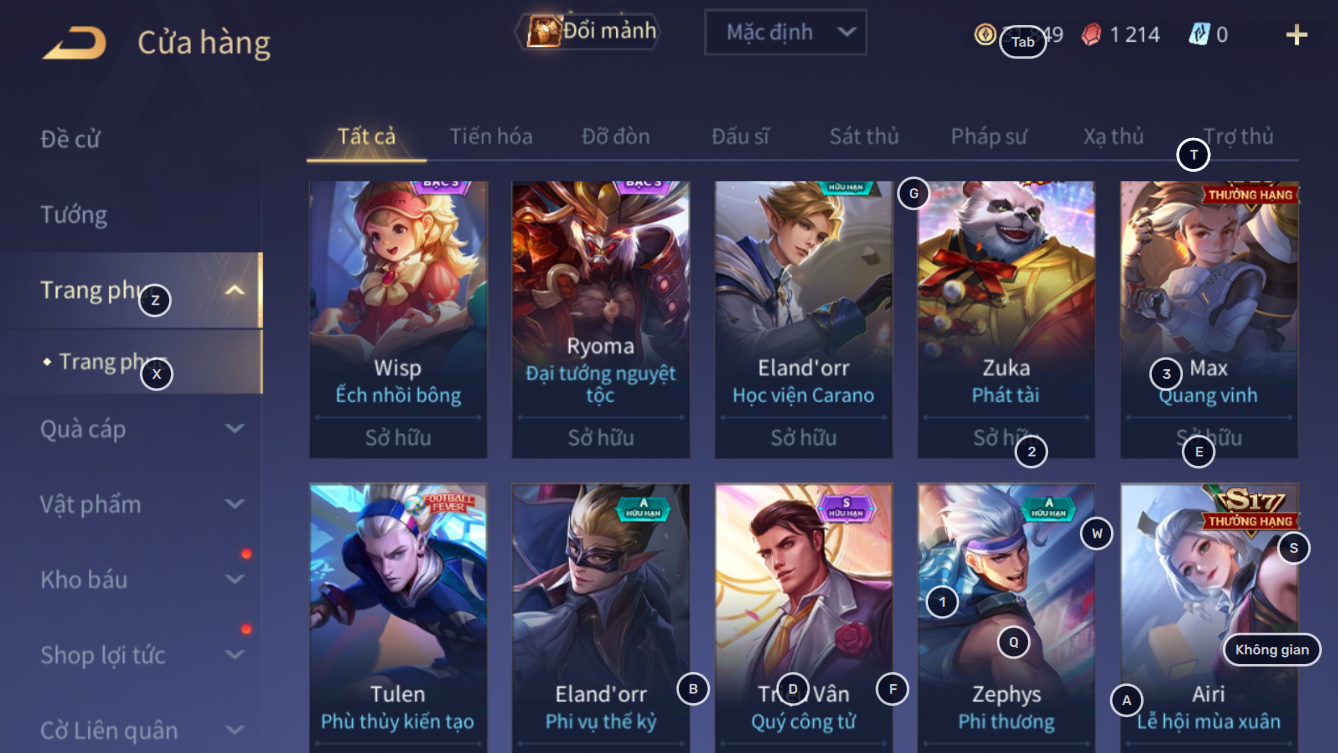Go to Đề cử in sidebar
Image resolution: width=1338 pixels, height=753 pixels.
point(70,138)
